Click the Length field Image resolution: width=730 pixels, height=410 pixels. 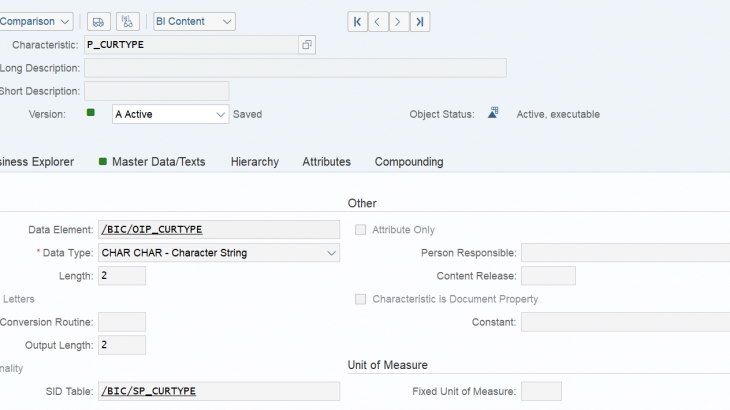tap(122, 276)
